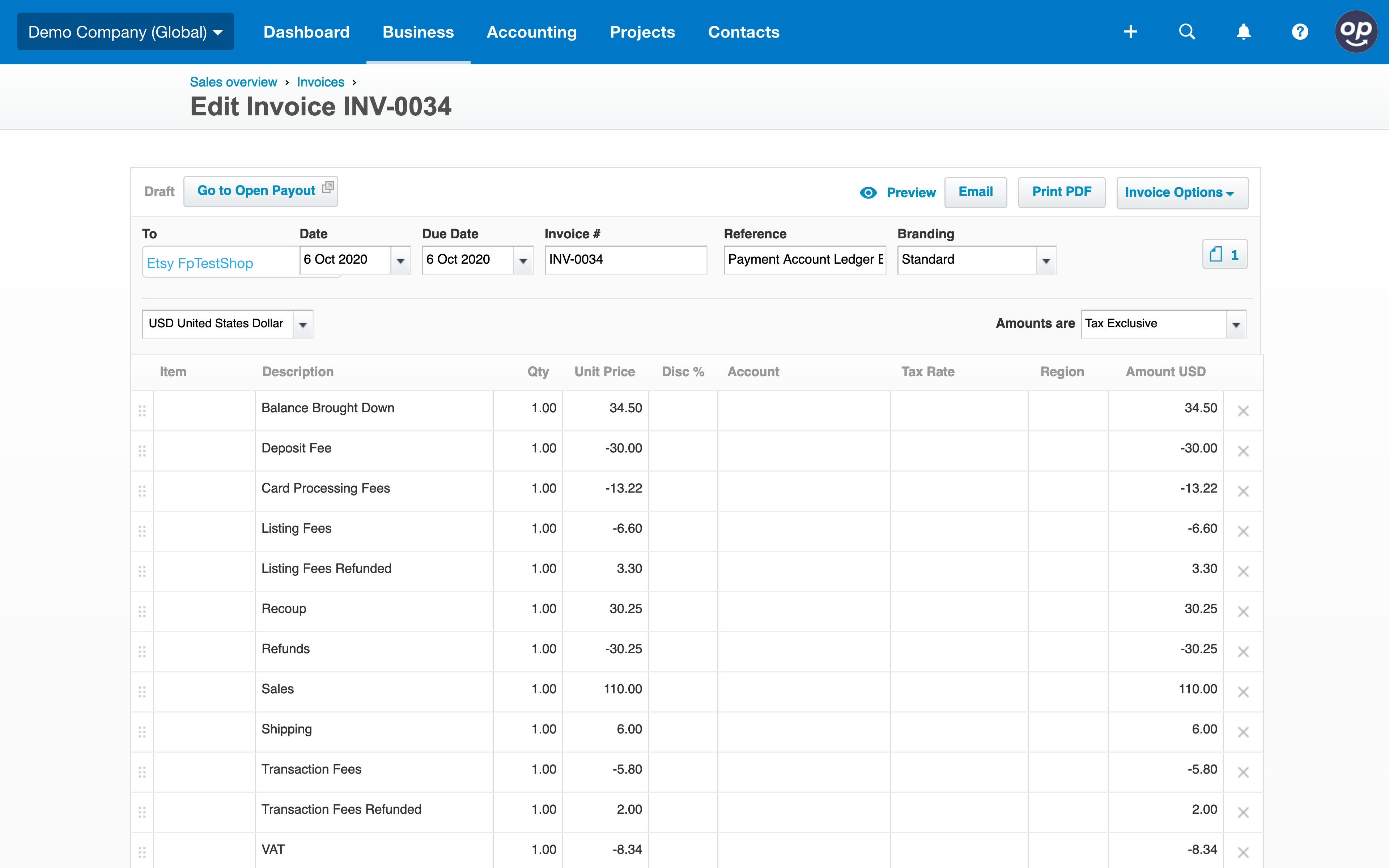1389x868 pixels.
Task: Click the Item cell for Listing Fees row
Action: coord(204,532)
